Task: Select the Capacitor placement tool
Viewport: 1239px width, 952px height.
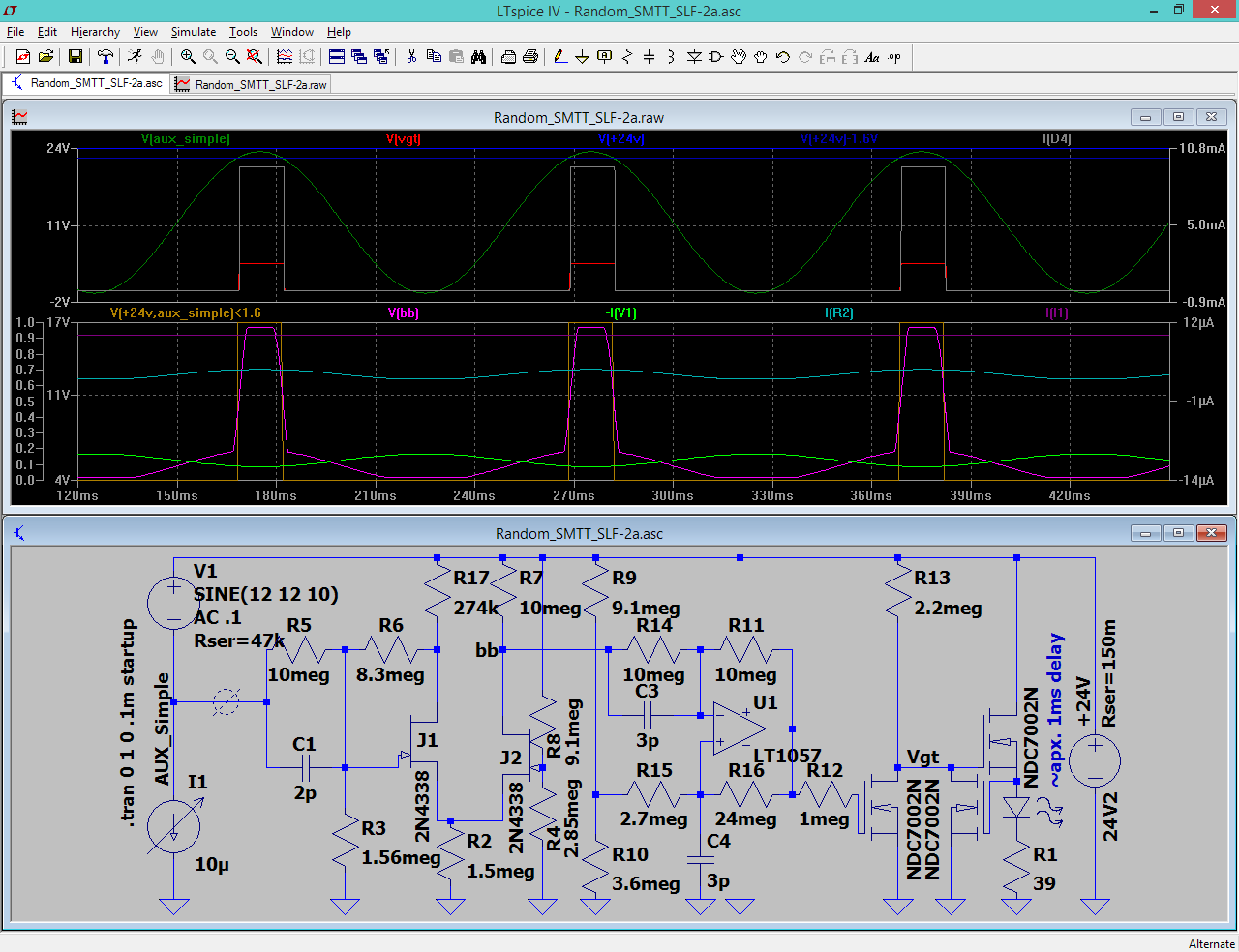Action: click(x=650, y=57)
